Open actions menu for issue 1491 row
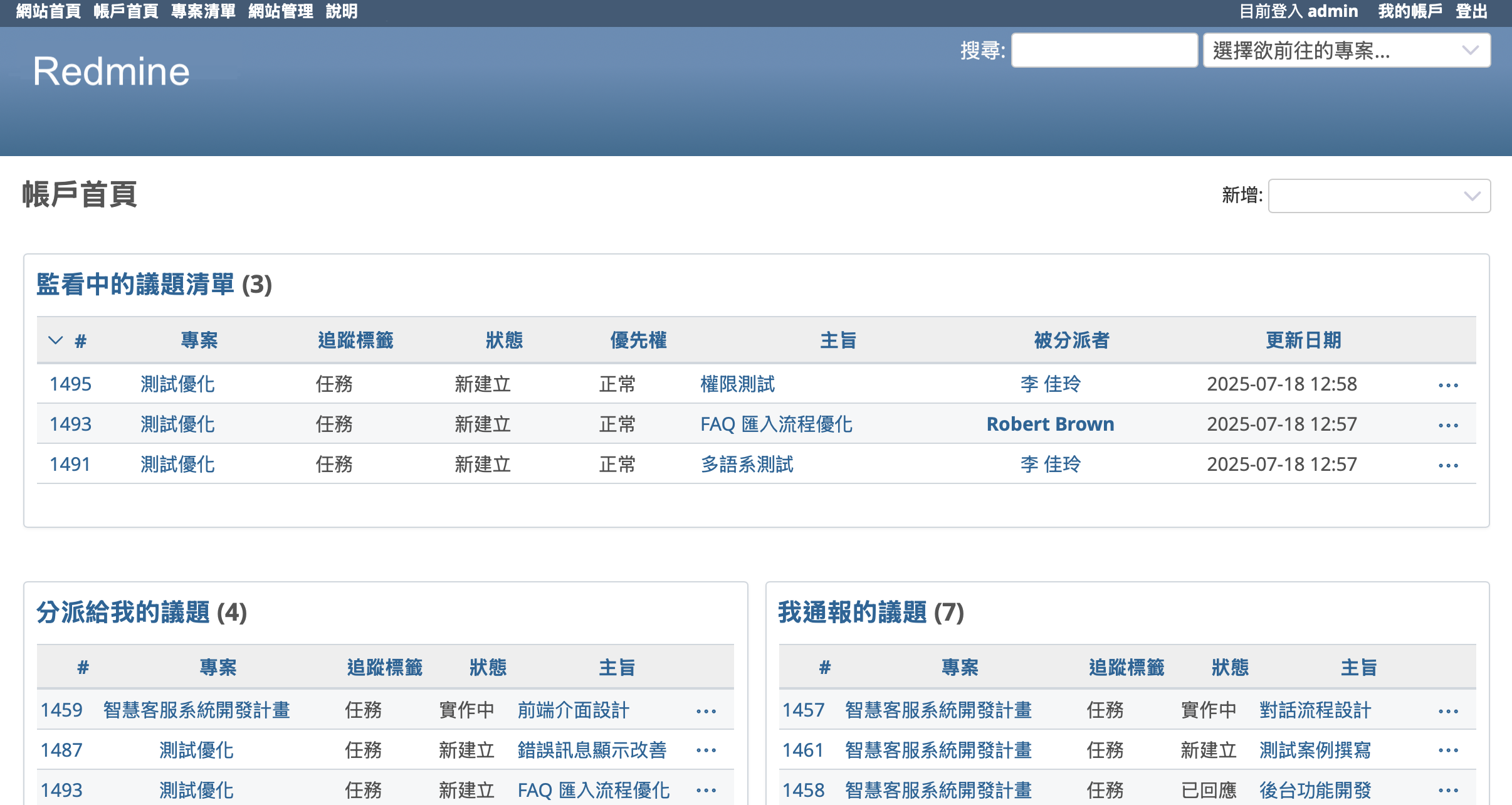The height and width of the screenshot is (805, 1512). click(1448, 465)
